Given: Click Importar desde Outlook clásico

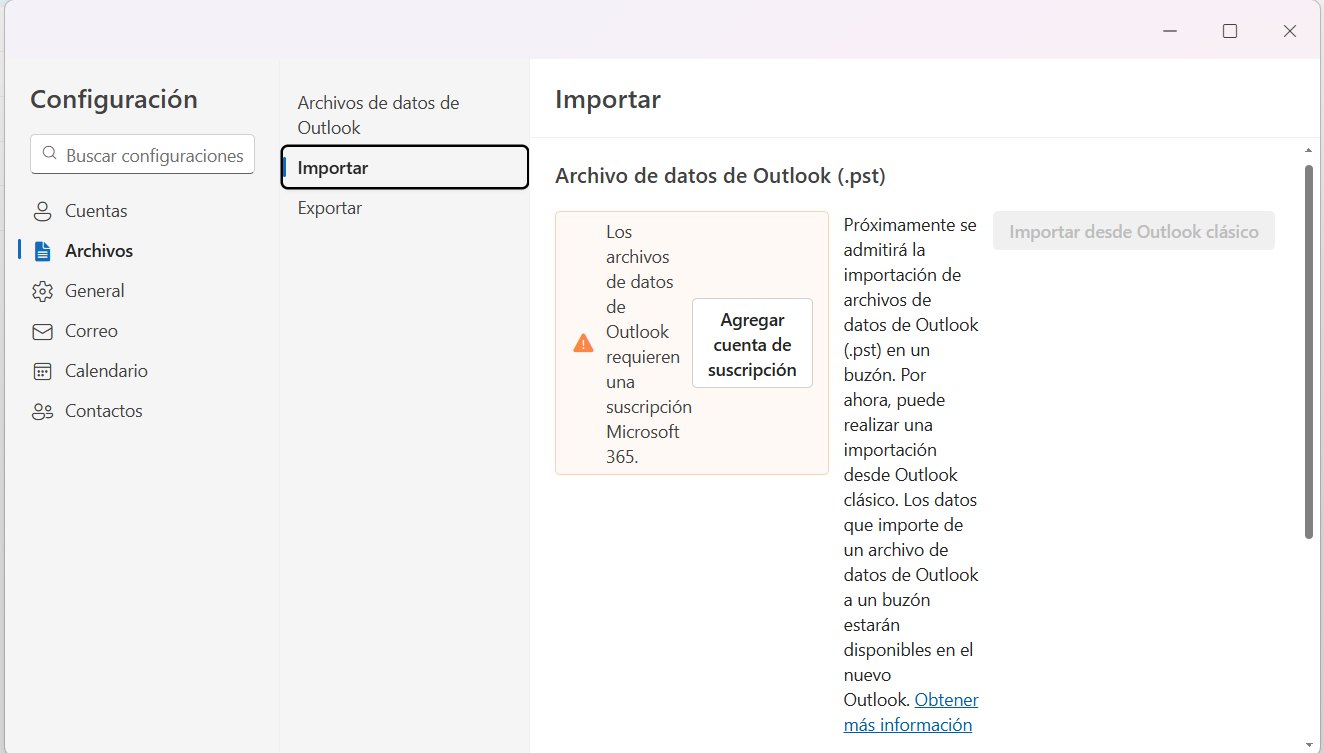Looking at the screenshot, I should [1133, 230].
